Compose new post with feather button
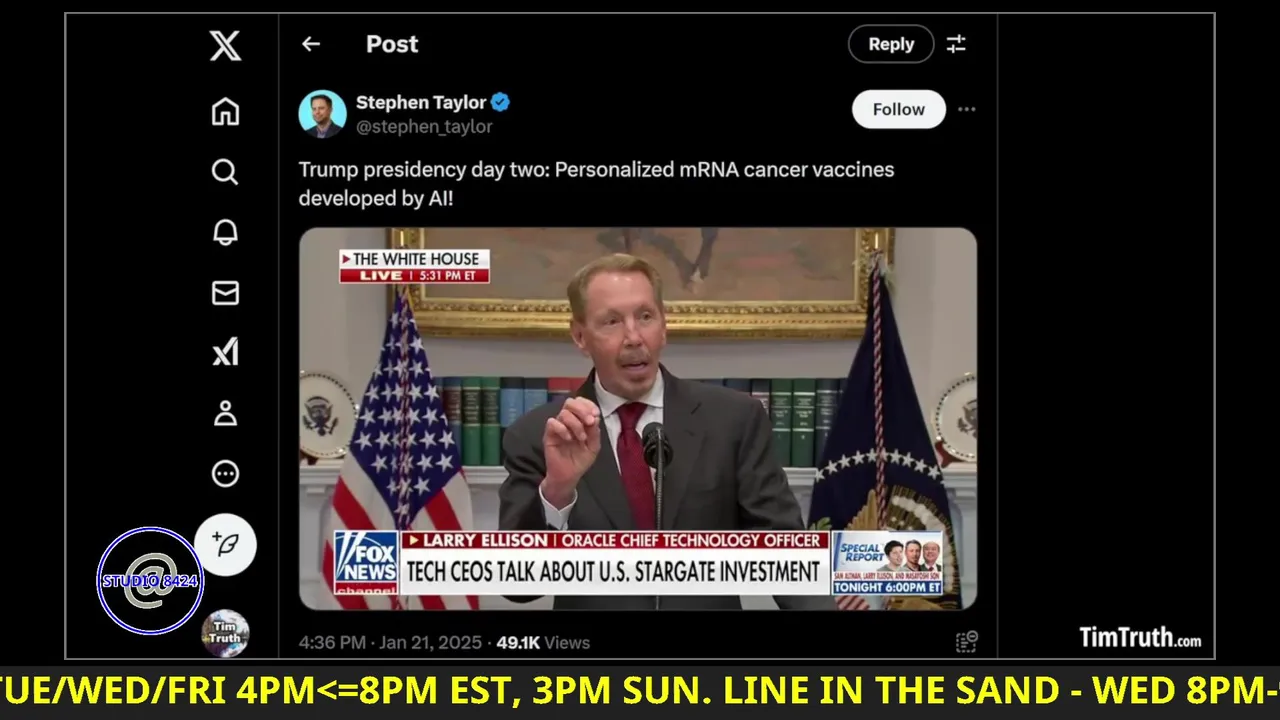 tap(225, 545)
